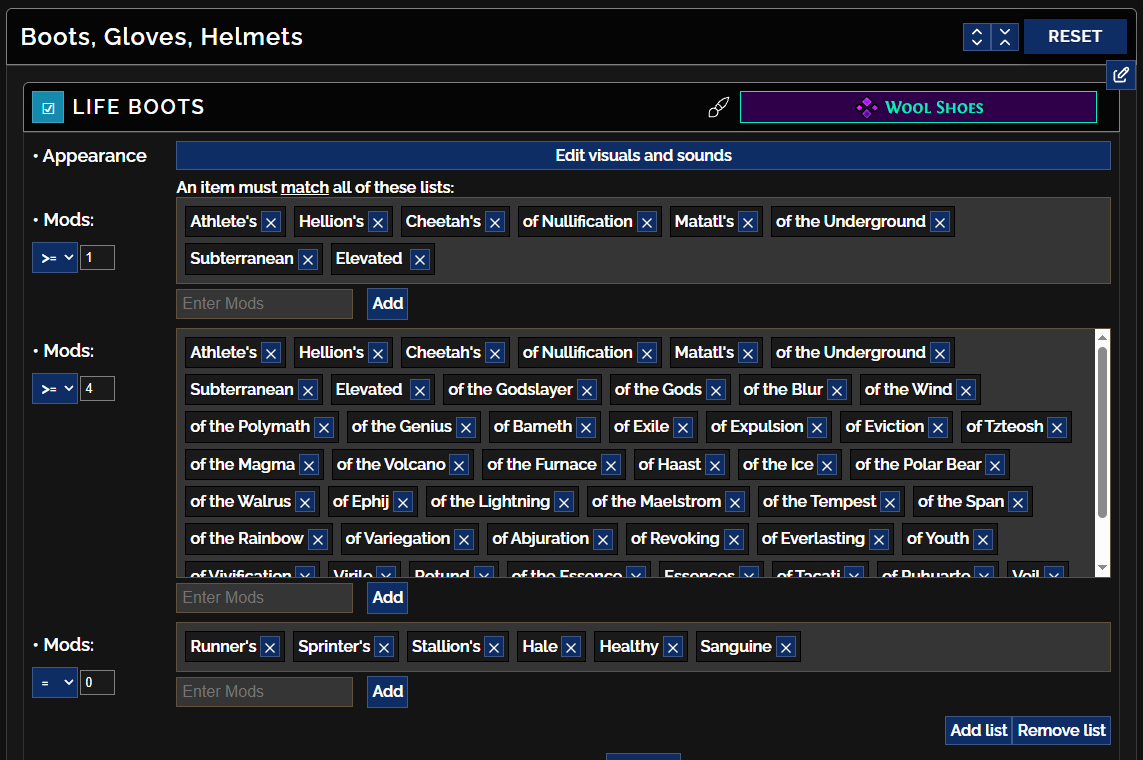Remove of the Polar Bear mod tag
This screenshot has width=1143, height=760.
tap(995, 465)
